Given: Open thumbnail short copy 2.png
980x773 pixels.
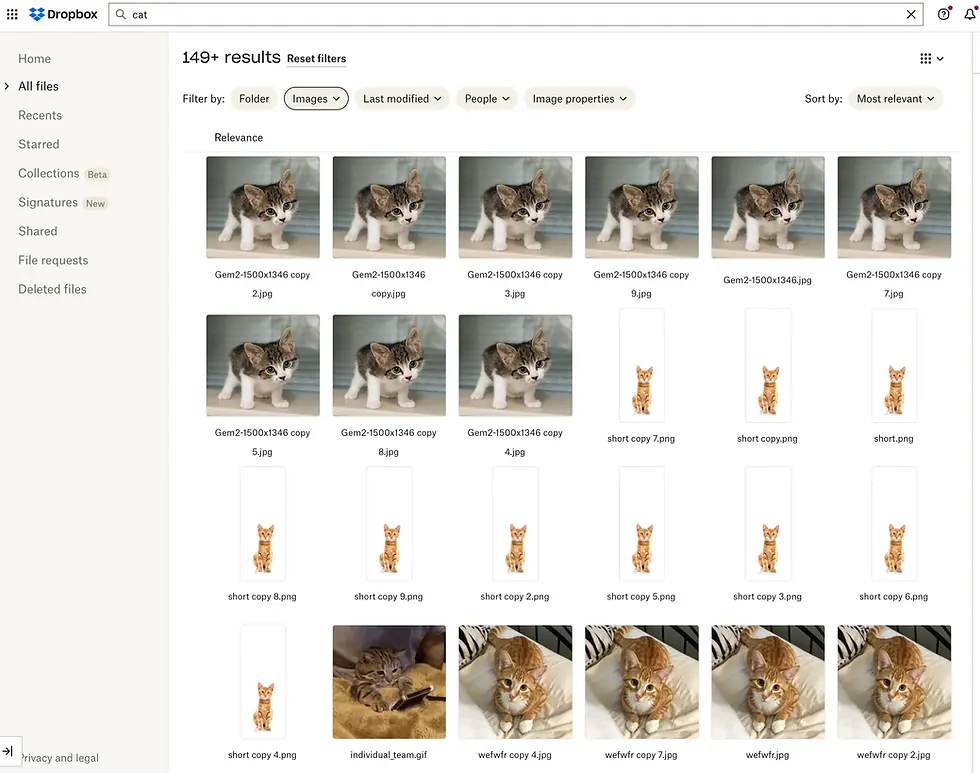Looking at the screenshot, I should pyautogui.click(x=516, y=523).
